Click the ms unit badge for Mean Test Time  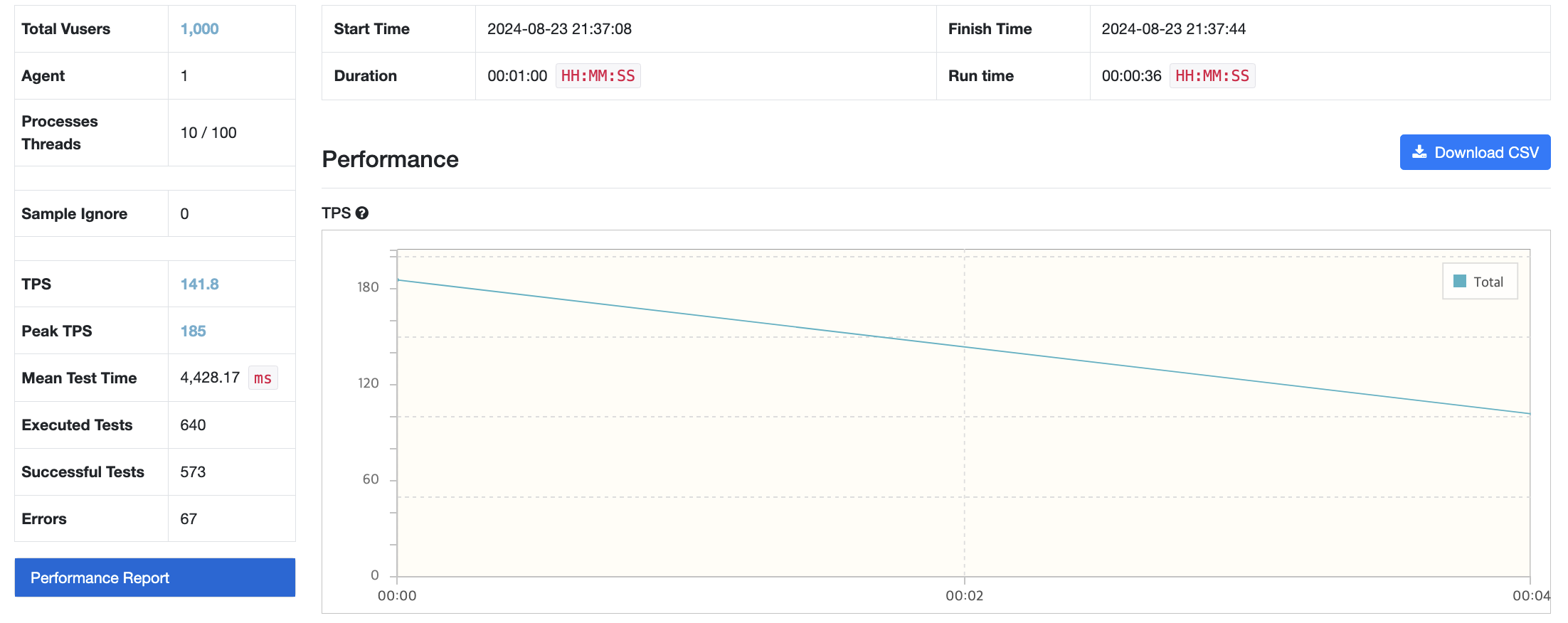[263, 378]
